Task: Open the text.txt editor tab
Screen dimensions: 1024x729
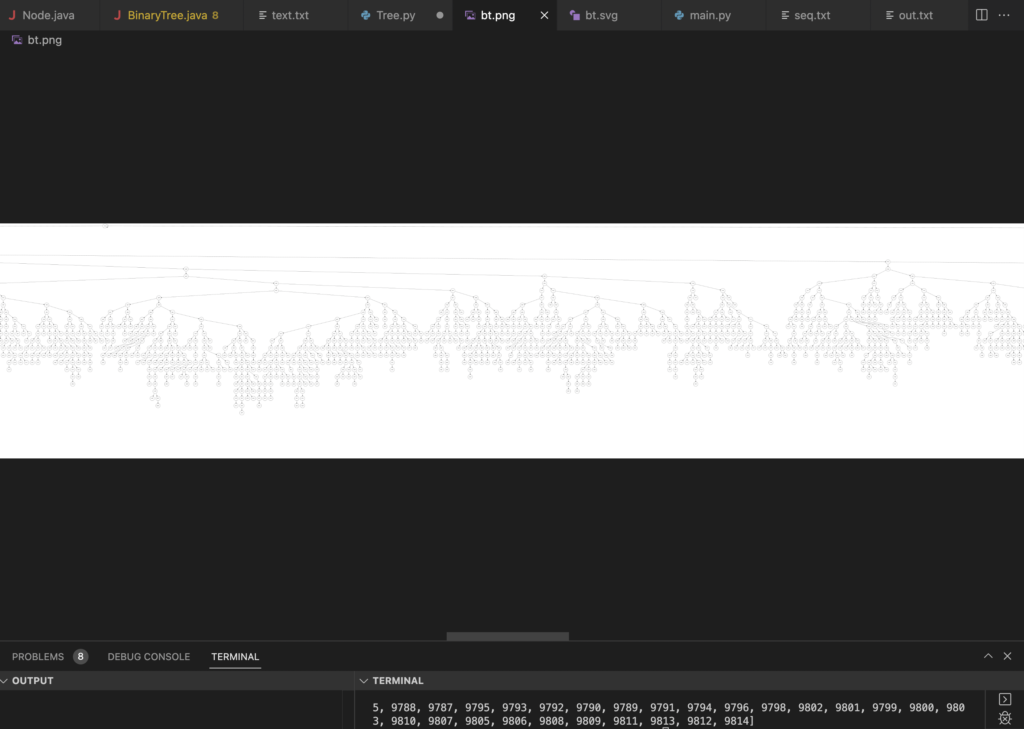Action: tap(289, 16)
